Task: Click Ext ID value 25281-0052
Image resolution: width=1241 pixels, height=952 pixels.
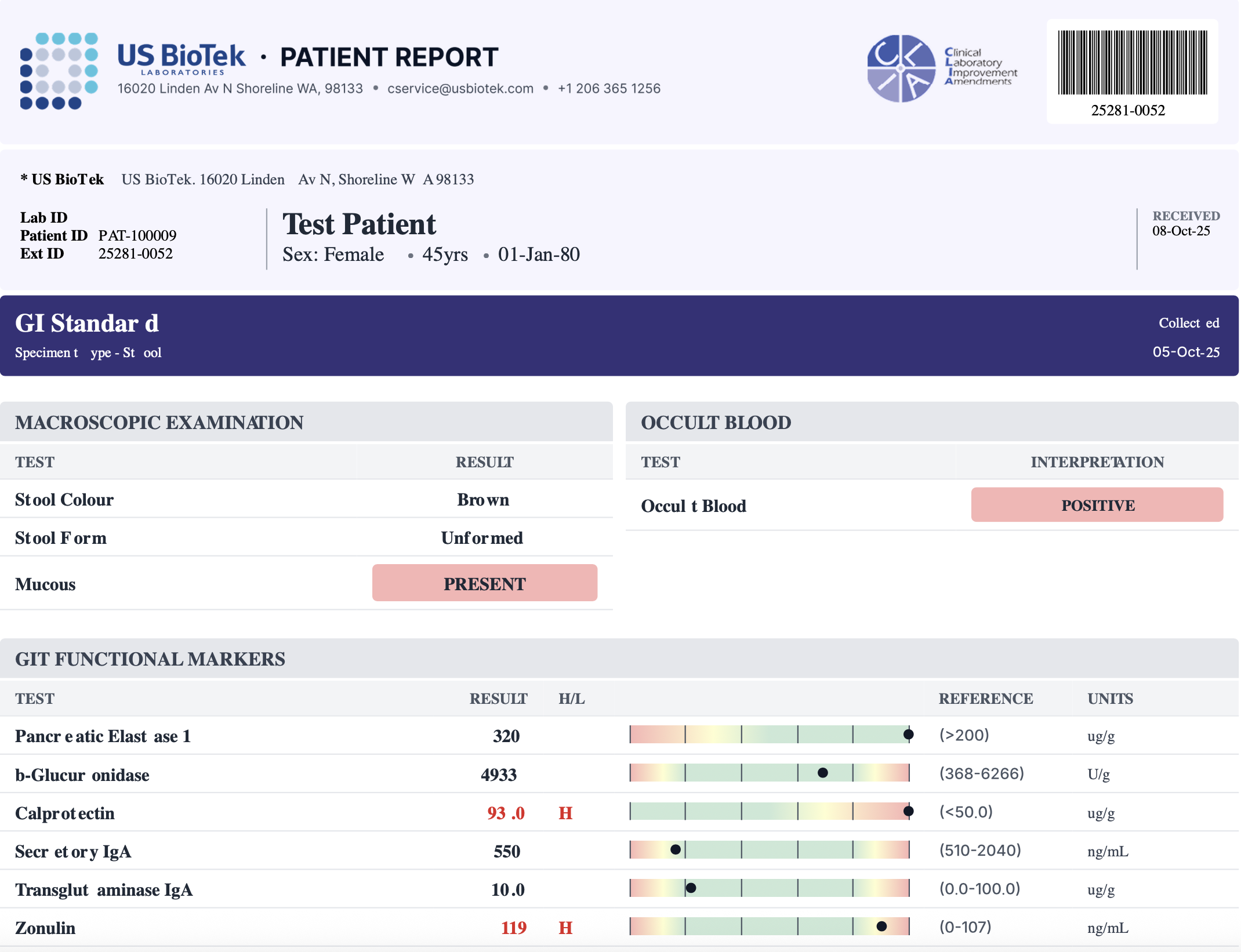Action: [x=136, y=253]
